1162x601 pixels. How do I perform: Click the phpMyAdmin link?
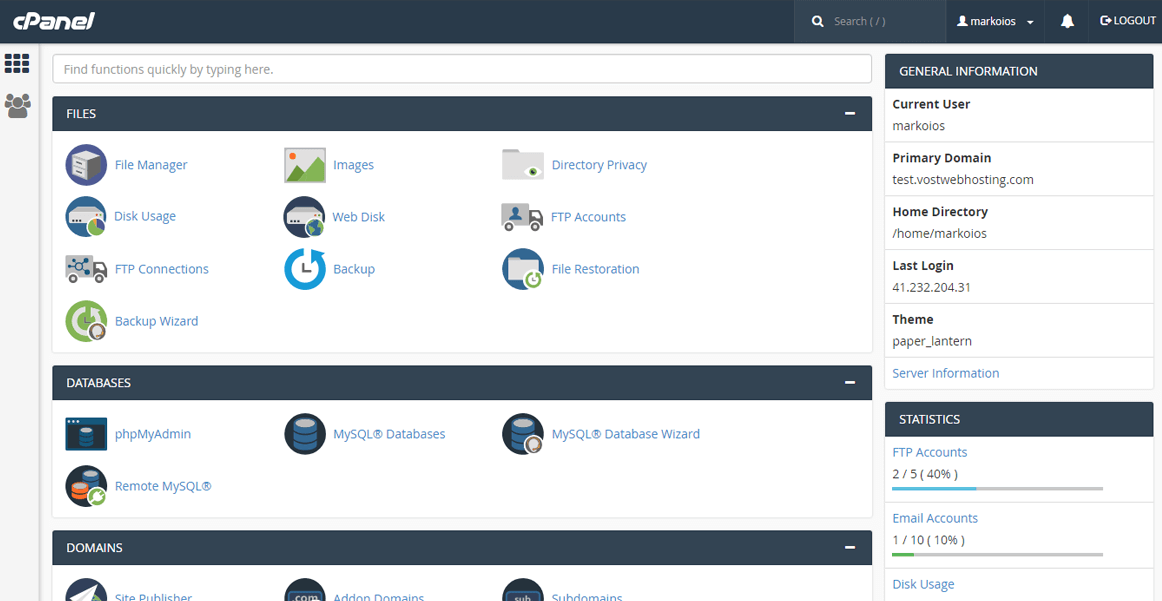153,434
